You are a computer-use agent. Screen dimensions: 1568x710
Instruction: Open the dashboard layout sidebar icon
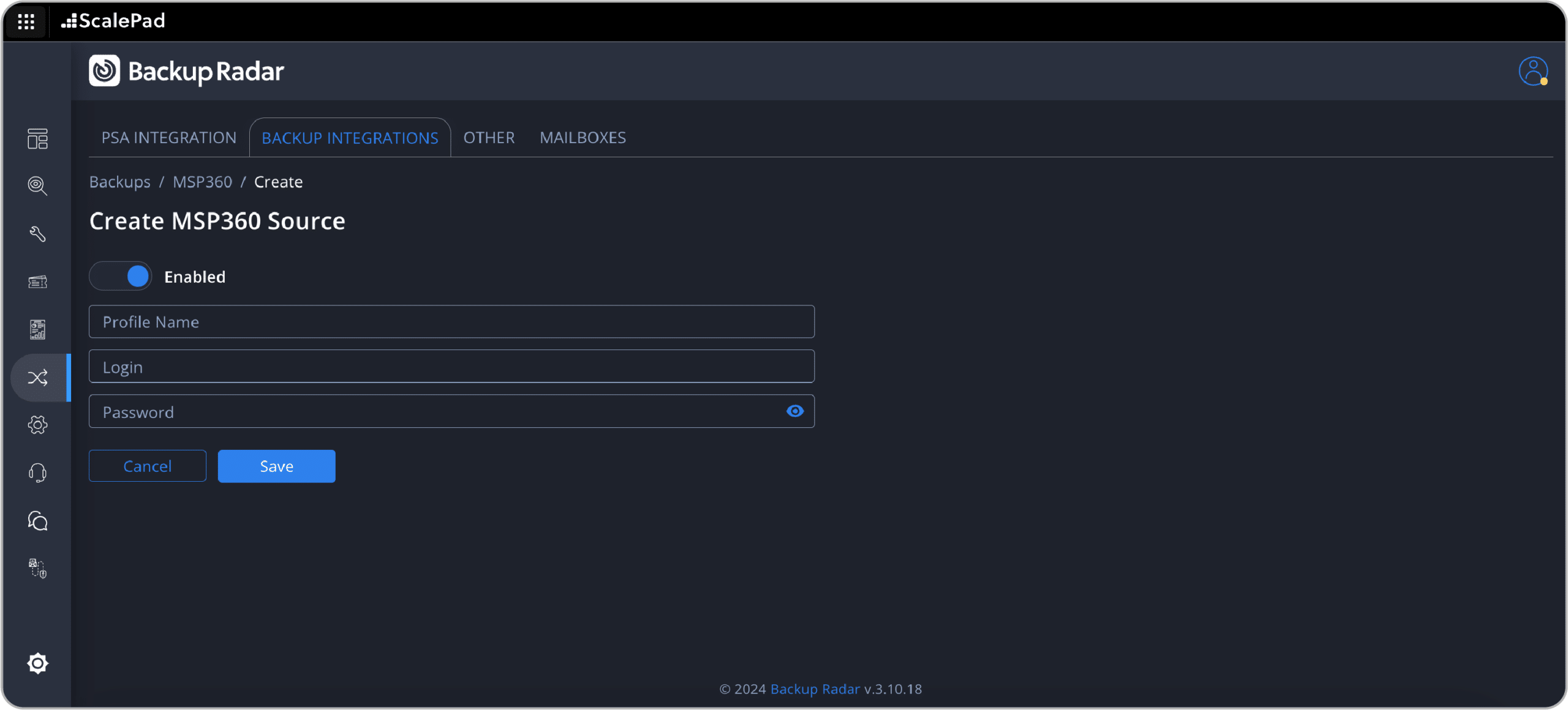37,139
